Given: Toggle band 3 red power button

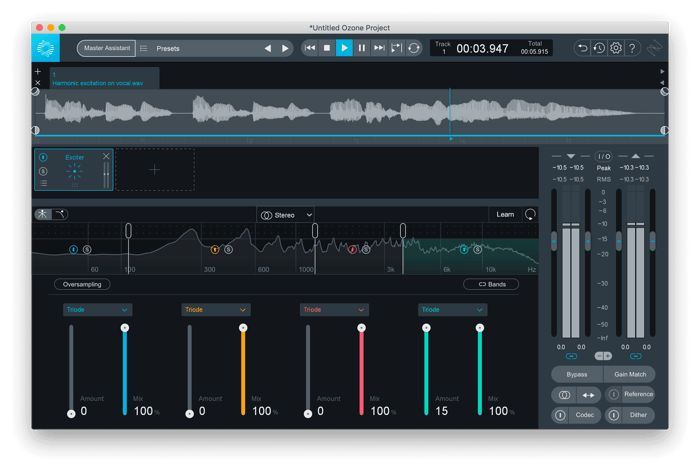Looking at the screenshot, I should pyautogui.click(x=352, y=250).
